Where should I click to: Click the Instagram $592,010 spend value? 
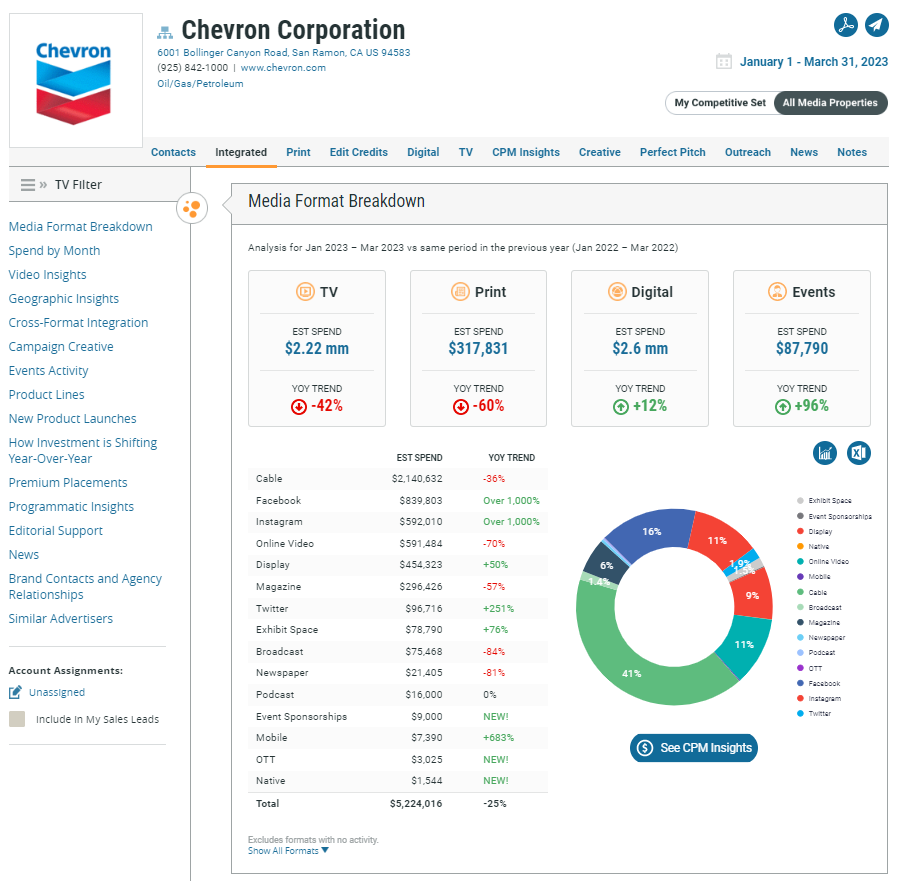[x=421, y=522]
